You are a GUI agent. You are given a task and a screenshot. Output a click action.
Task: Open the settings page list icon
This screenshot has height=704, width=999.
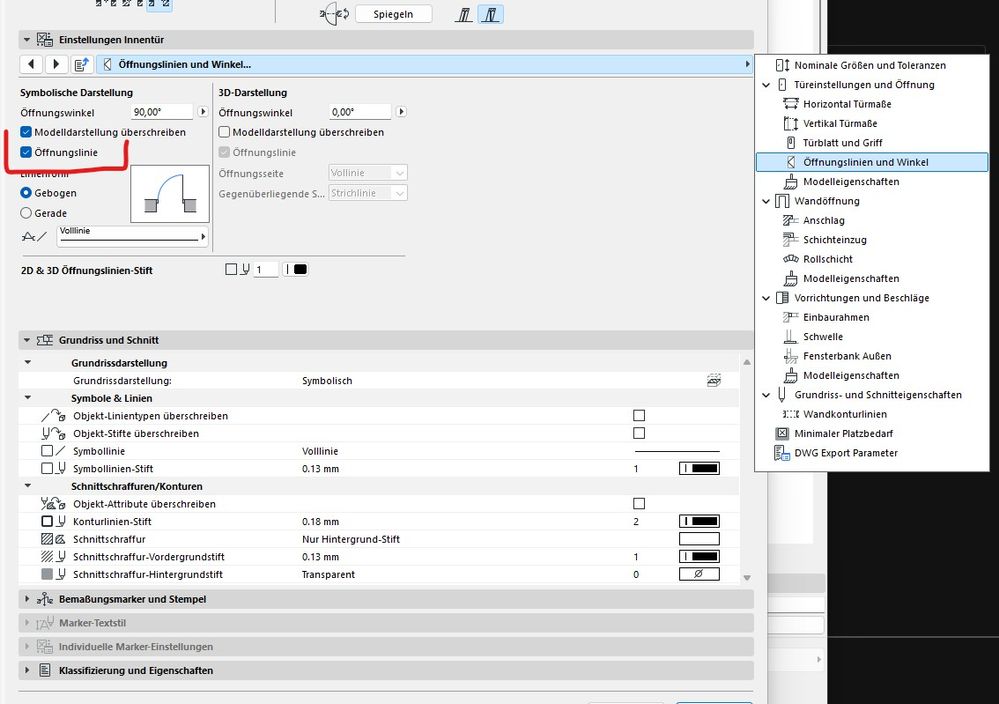pos(82,64)
